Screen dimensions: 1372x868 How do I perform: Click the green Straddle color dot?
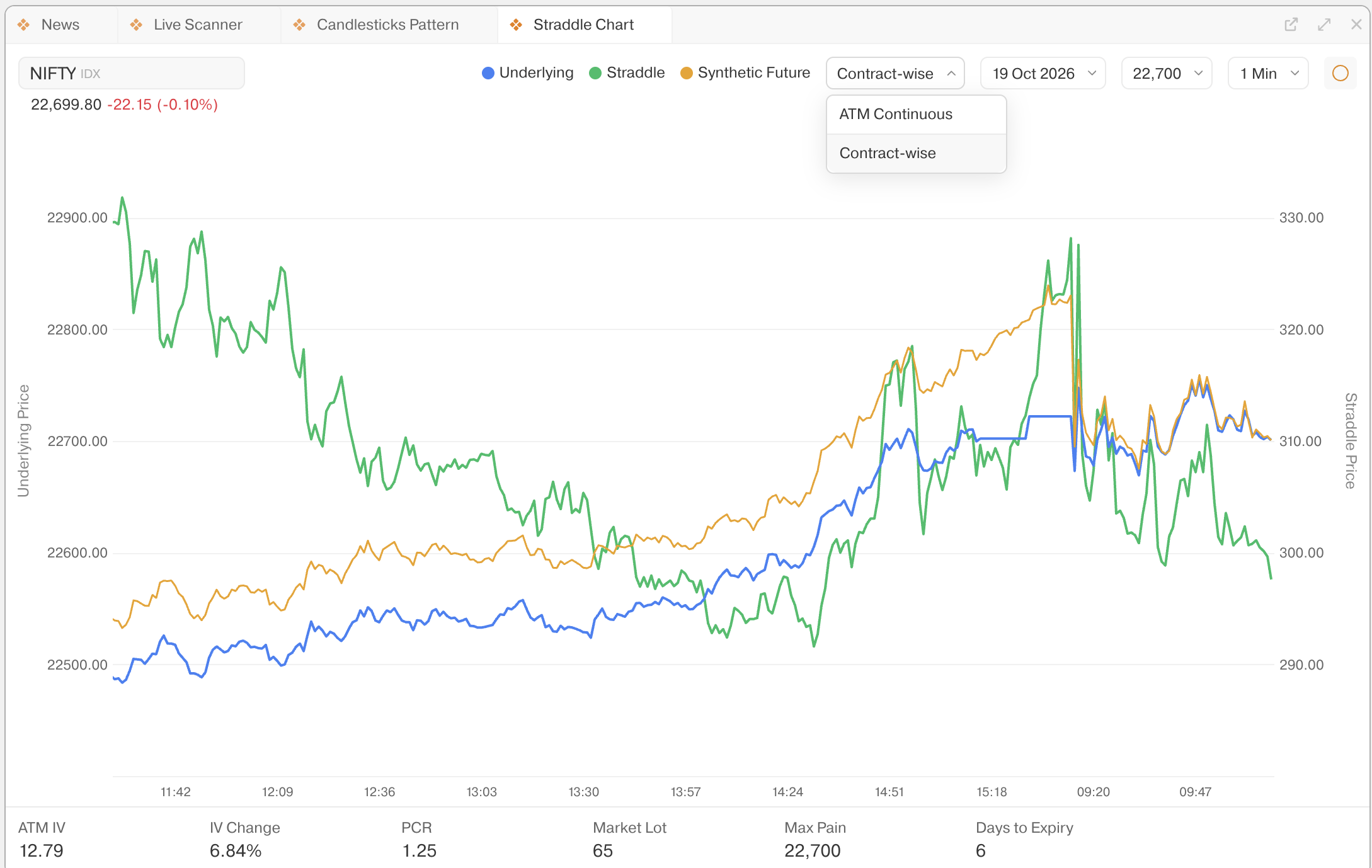point(595,73)
